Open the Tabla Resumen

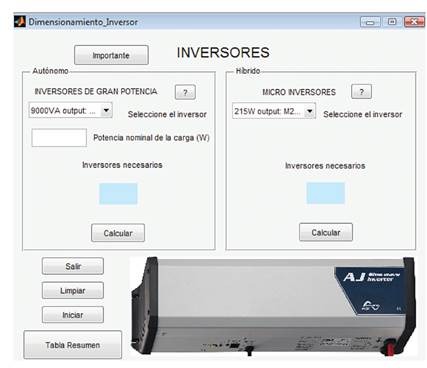tap(73, 345)
